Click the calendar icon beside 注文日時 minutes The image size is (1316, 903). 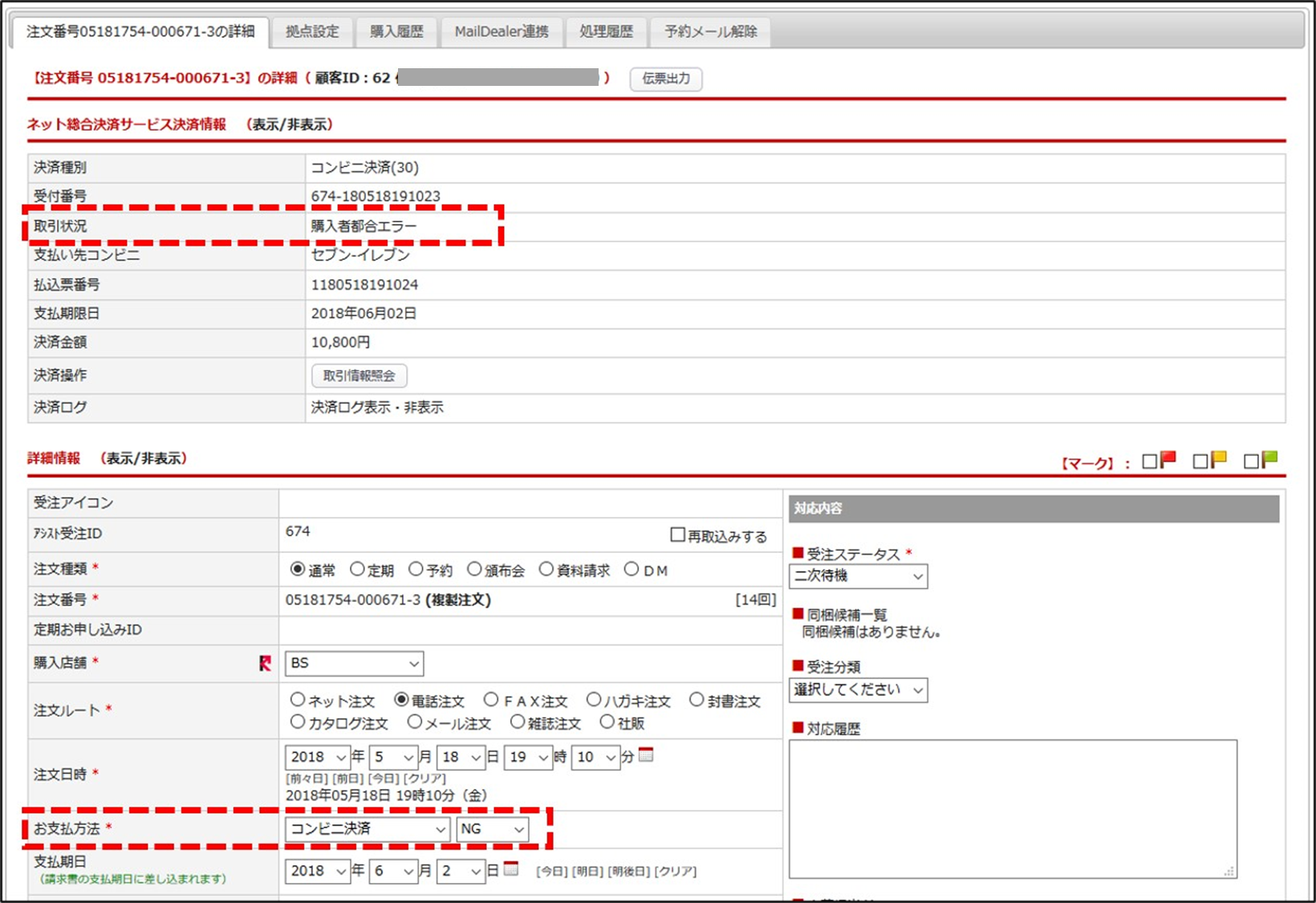(x=646, y=755)
